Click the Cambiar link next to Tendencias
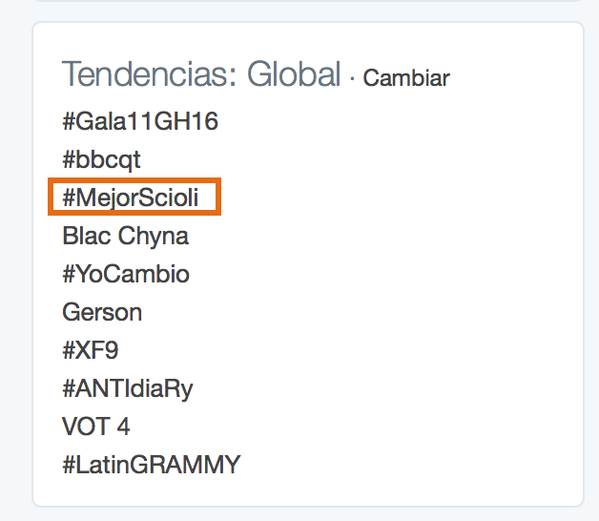Viewport: 599px width, 521px height. coord(406,78)
